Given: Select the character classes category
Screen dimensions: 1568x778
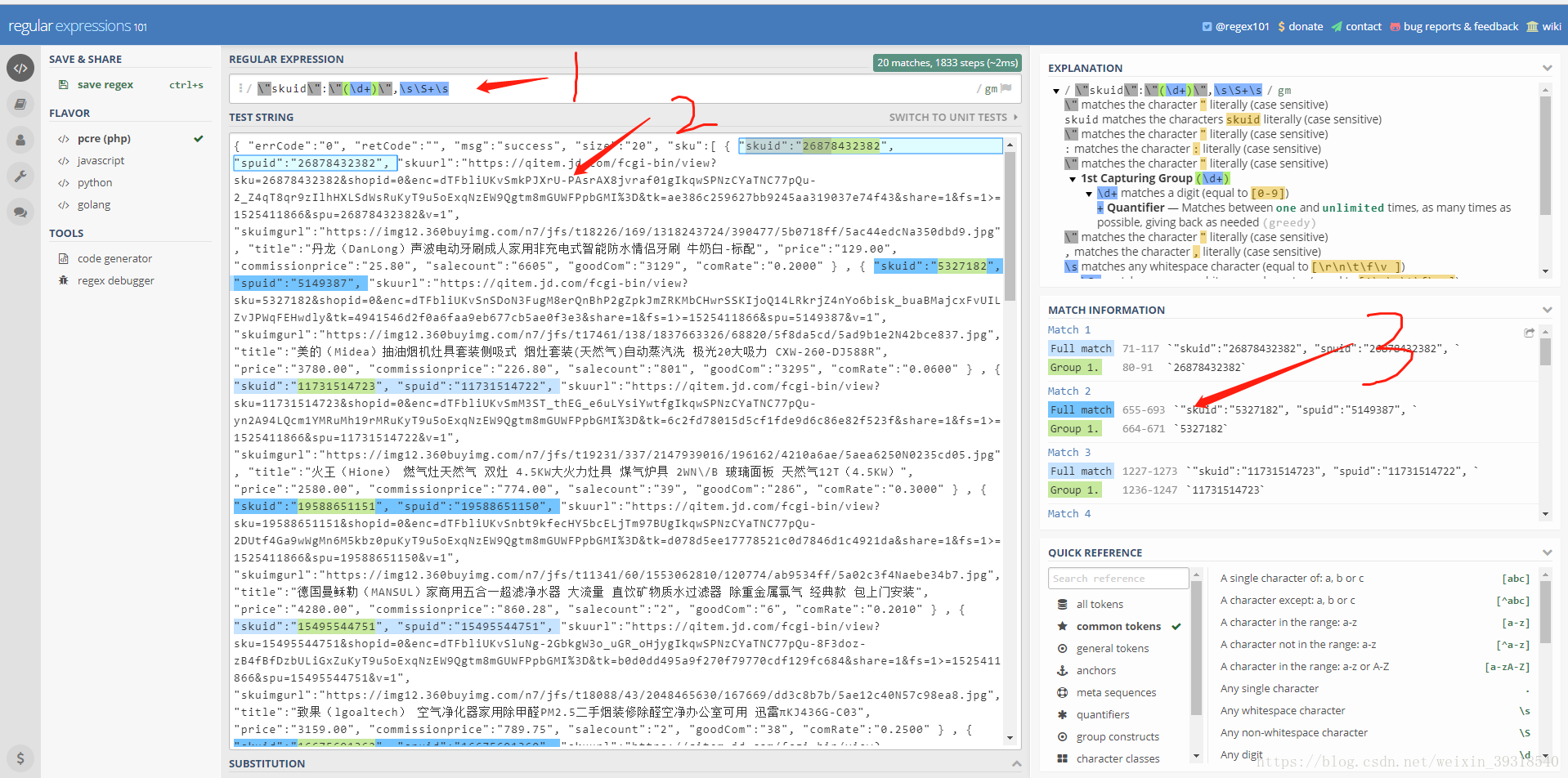Looking at the screenshot, I should pos(1118,758).
